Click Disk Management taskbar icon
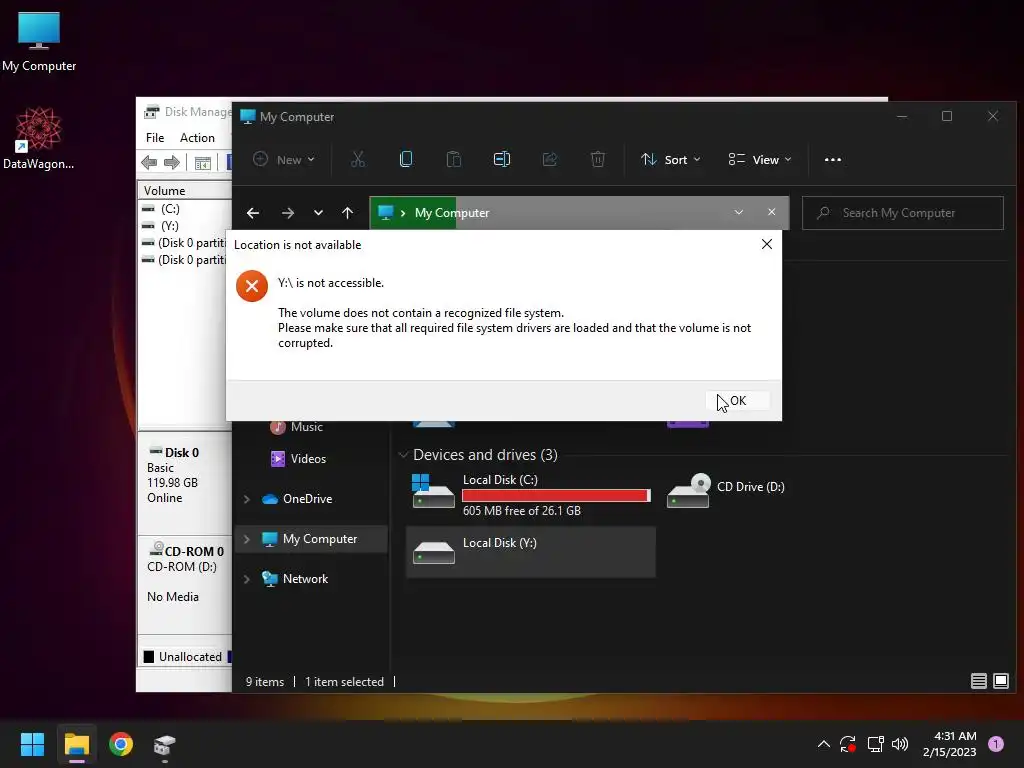The image size is (1024, 768). pos(165,744)
